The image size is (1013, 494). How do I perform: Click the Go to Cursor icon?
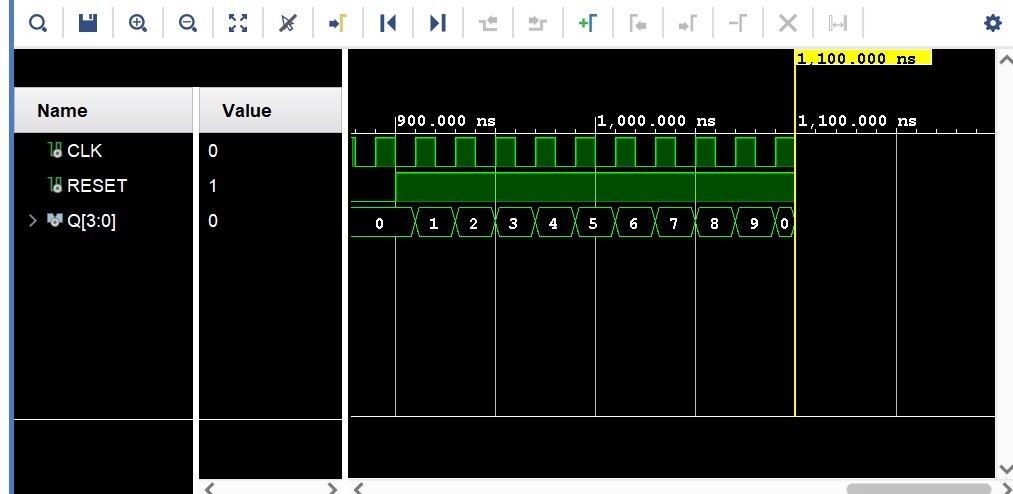337,23
